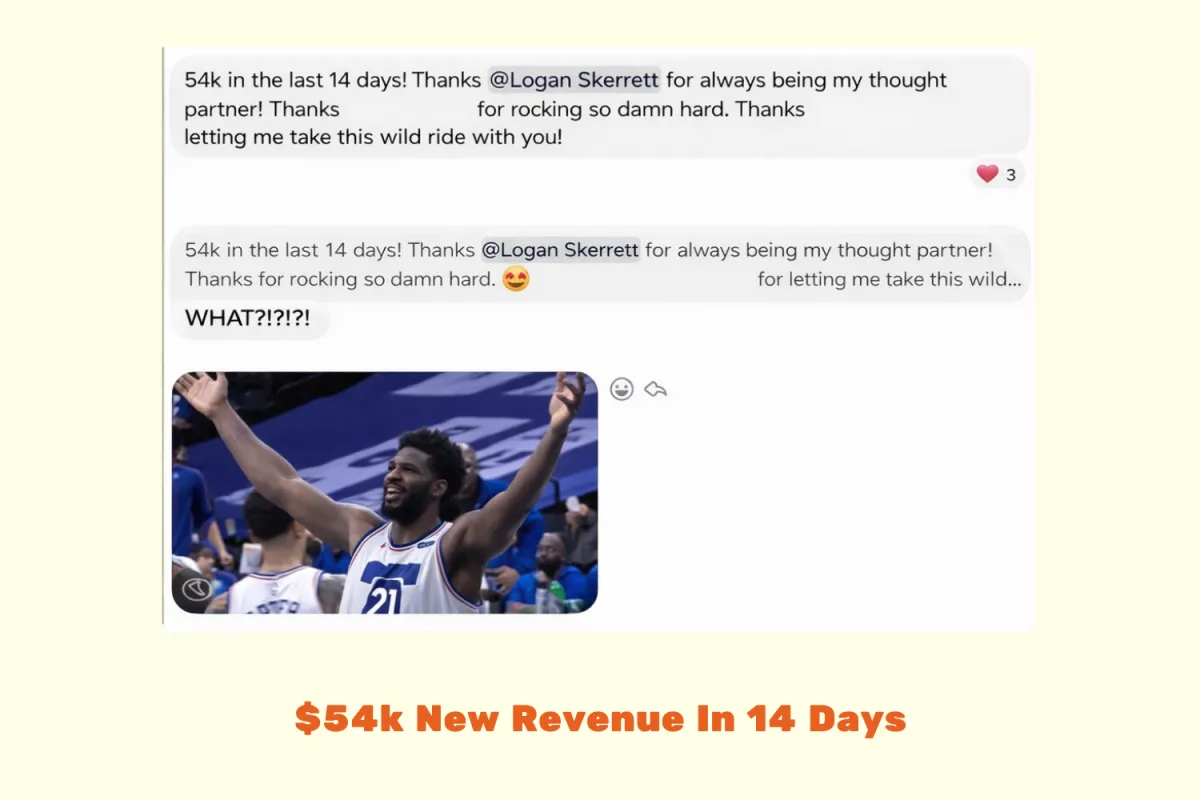This screenshot has height=800, width=1200.
Task: Click the GIF badge icon on the image corner
Action: click(196, 590)
